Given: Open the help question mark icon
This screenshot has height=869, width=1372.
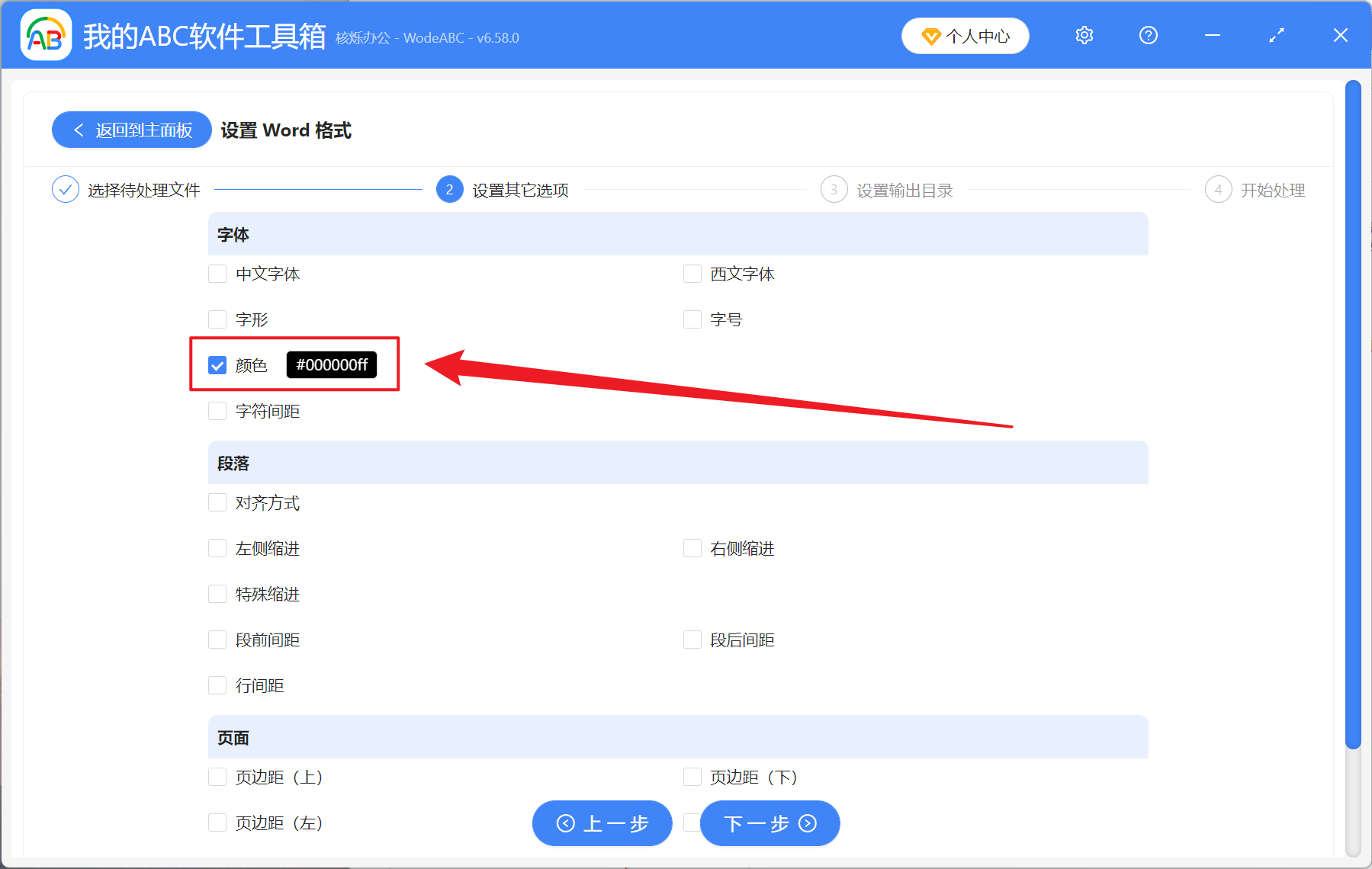Looking at the screenshot, I should point(1148,35).
